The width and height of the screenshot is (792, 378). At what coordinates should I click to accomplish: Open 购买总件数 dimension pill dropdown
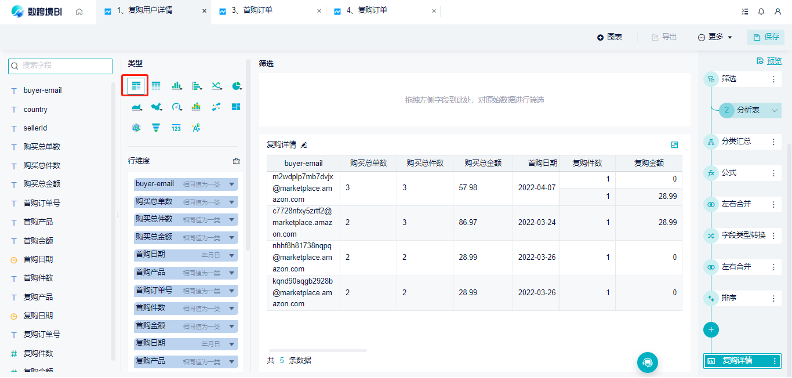pos(232,219)
